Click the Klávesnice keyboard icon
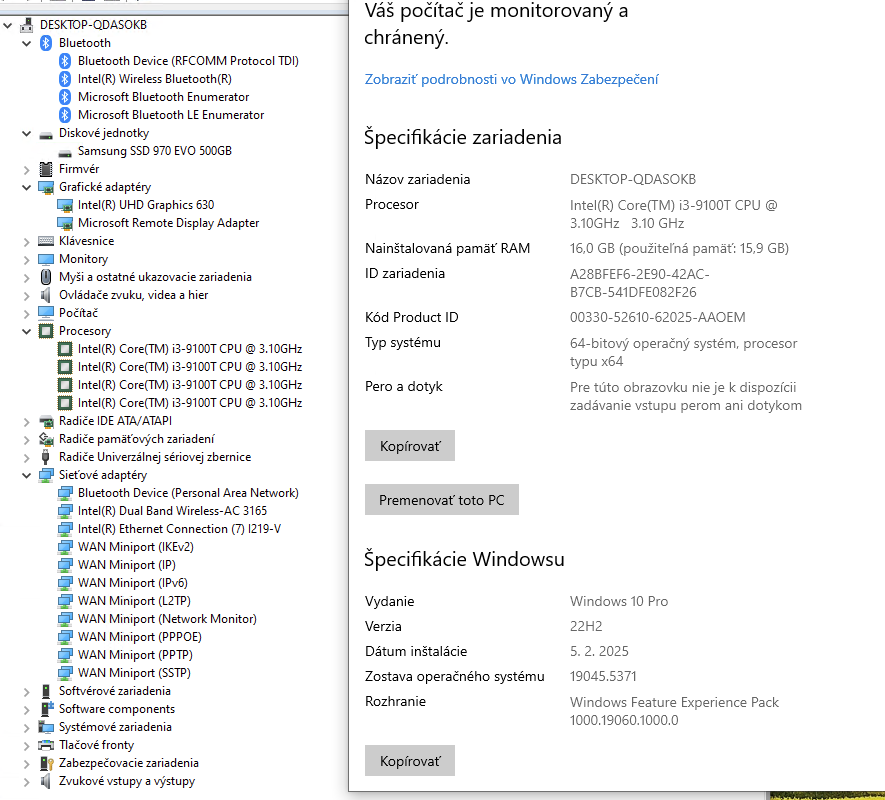This screenshot has height=800, width=885. coord(46,241)
